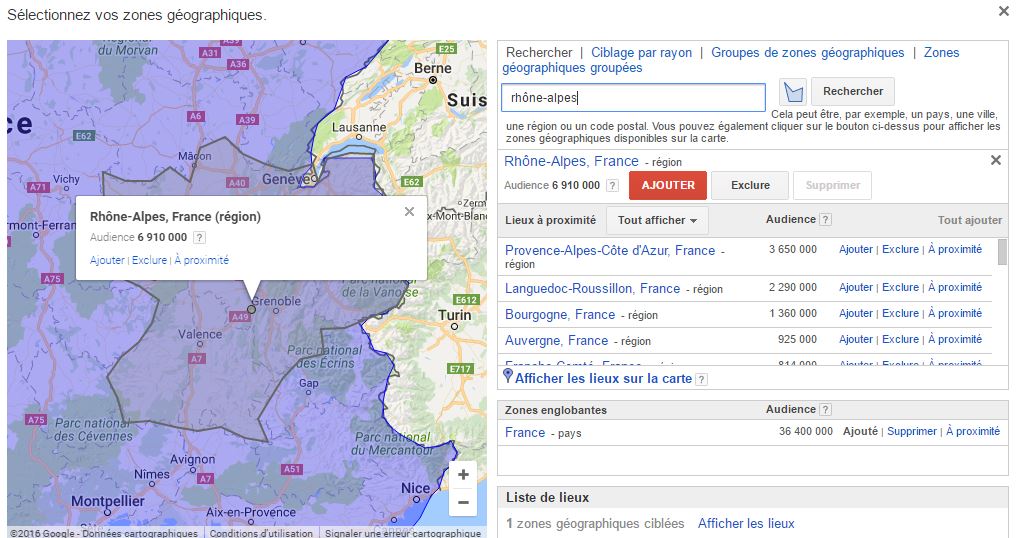Image resolution: width=1031 pixels, height=538 pixels.
Task: Exclude Languedoc-Roussillon region
Action: point(900,287)
